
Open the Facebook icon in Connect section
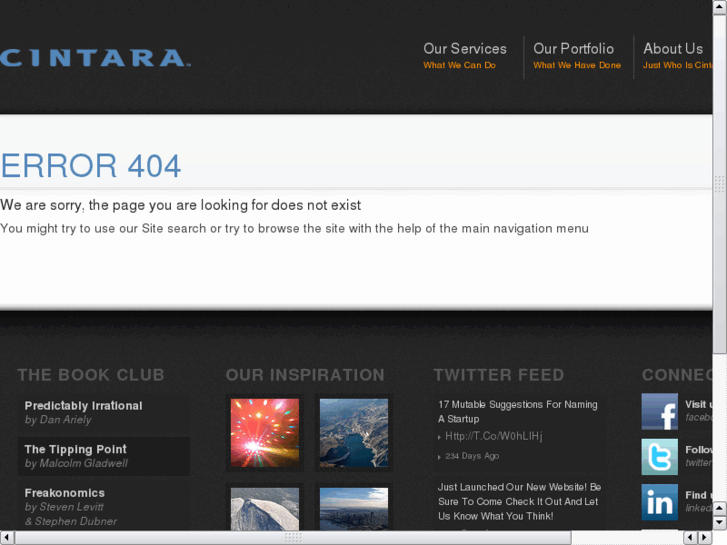click(x=659, y=411)
